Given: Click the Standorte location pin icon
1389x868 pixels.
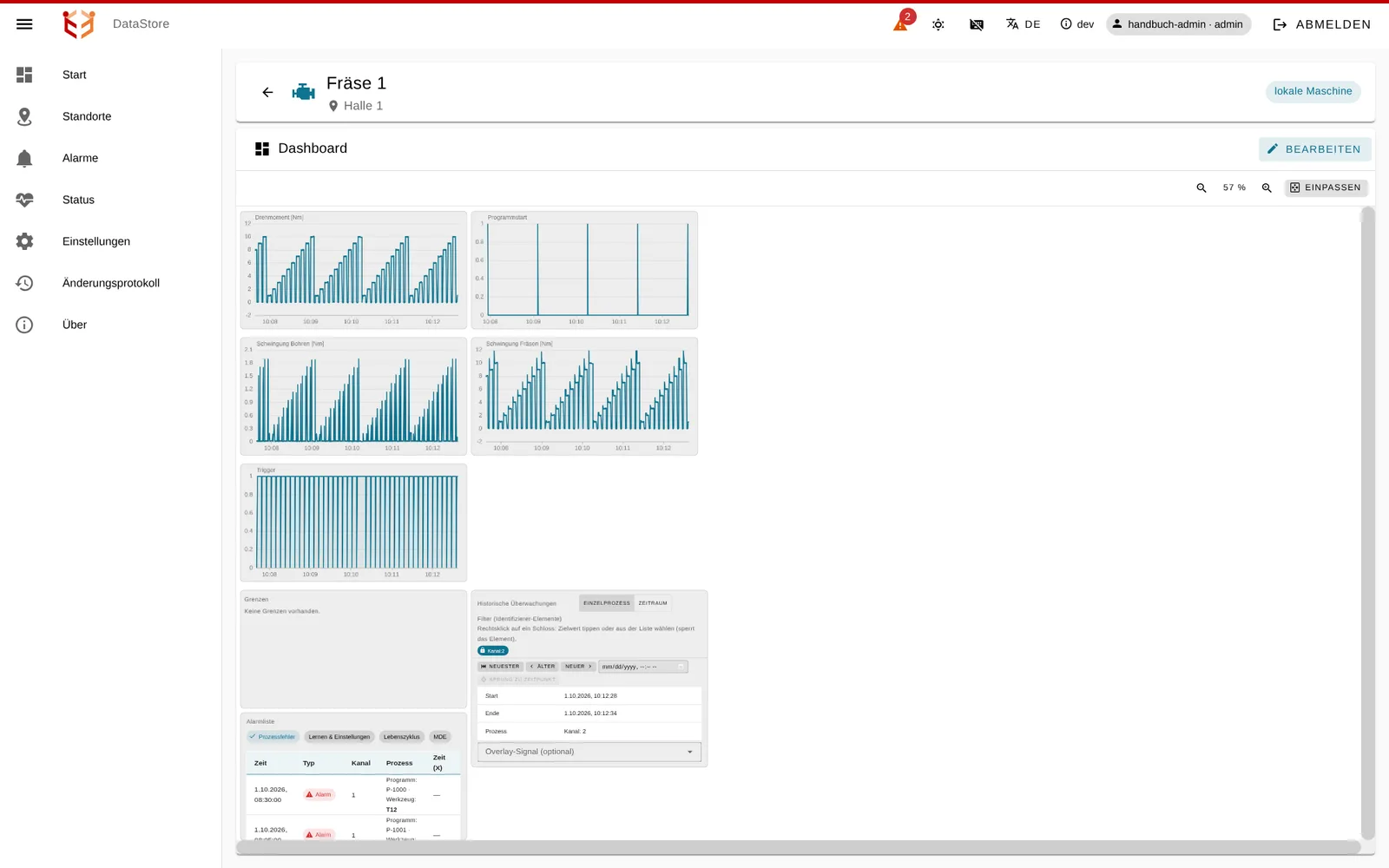Looking at the screenshot, I should pos(24,116).
